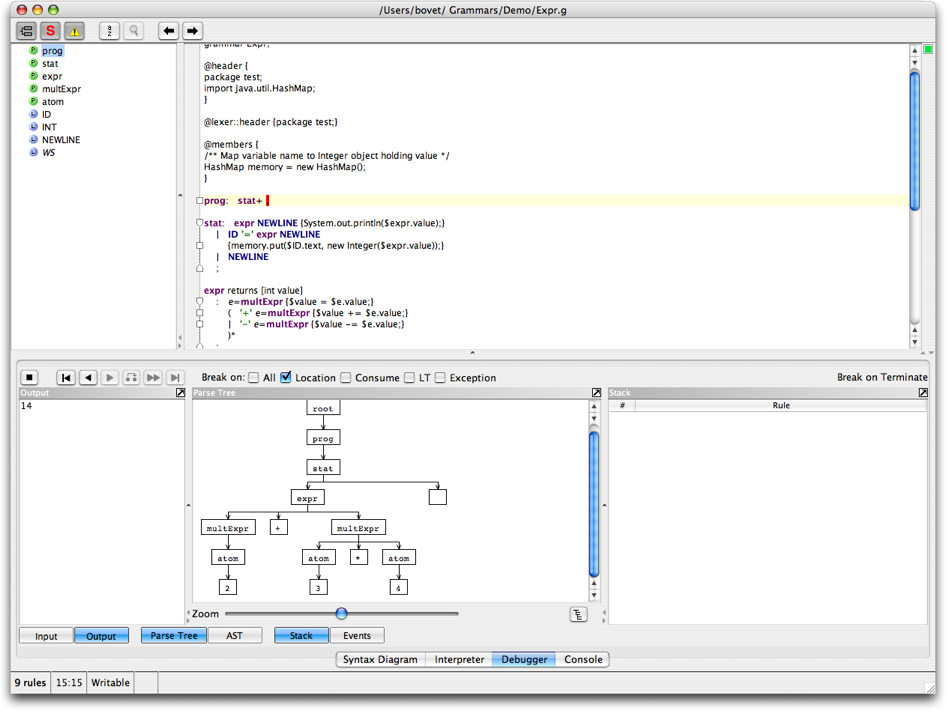Toggle the Events panel button
Viewport: 946px width, 711px height.
click(x=357, y=636)
